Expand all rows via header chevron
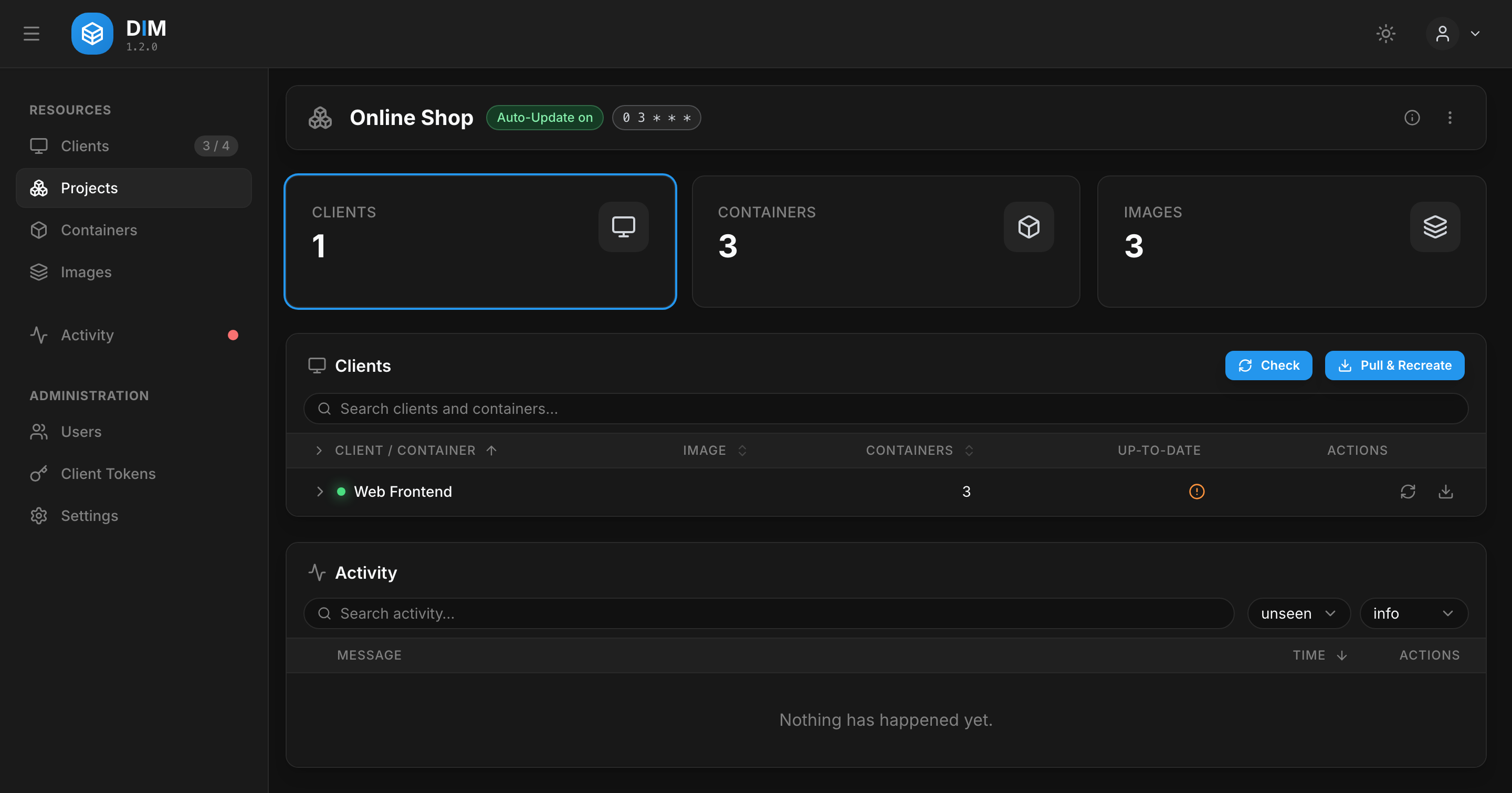Viewport: 1512px width, 793px height. click(319, 450)
